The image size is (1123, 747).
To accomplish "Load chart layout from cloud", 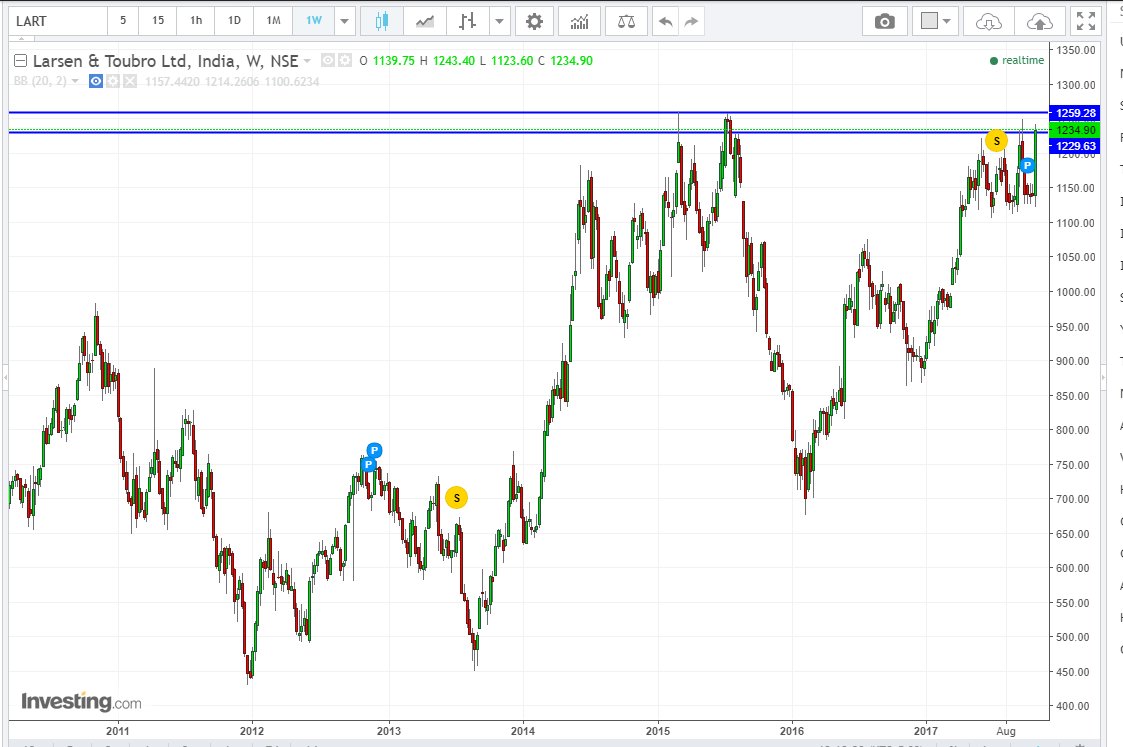I will tap(988, 21).
